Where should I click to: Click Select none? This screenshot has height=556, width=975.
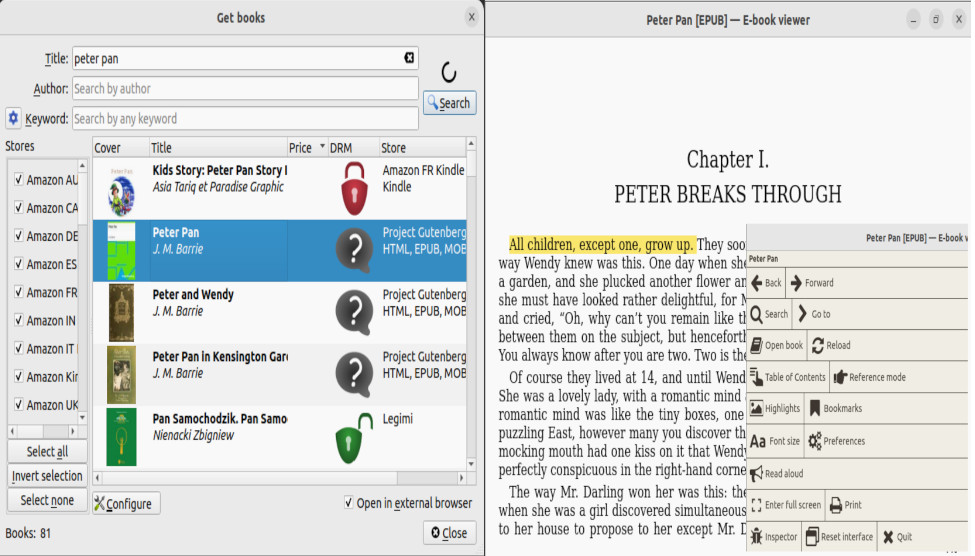47,500
